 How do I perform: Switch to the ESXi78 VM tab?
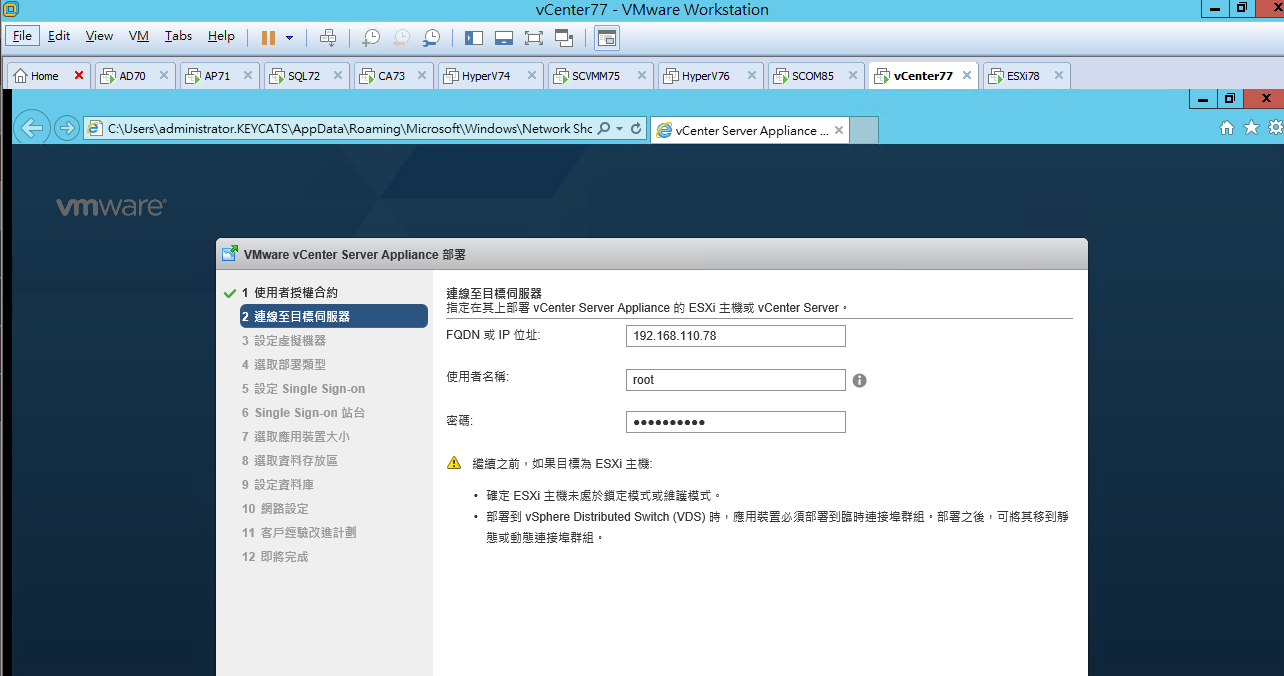1022,76
